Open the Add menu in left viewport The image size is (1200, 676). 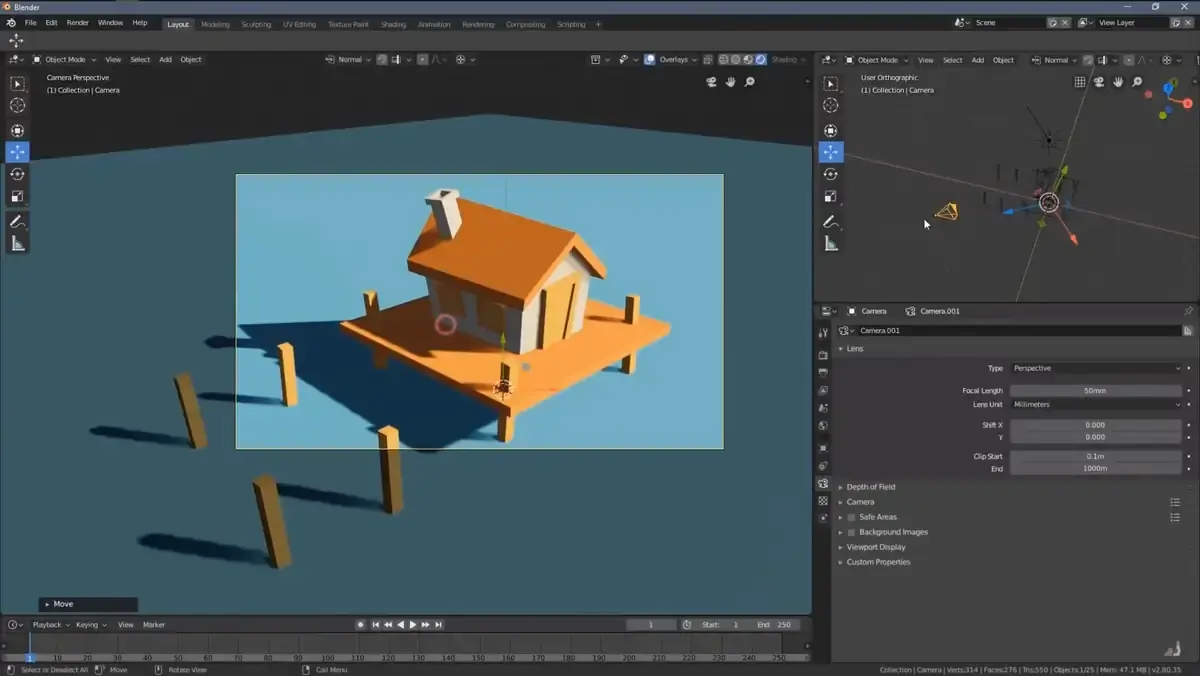coord(165,59)
